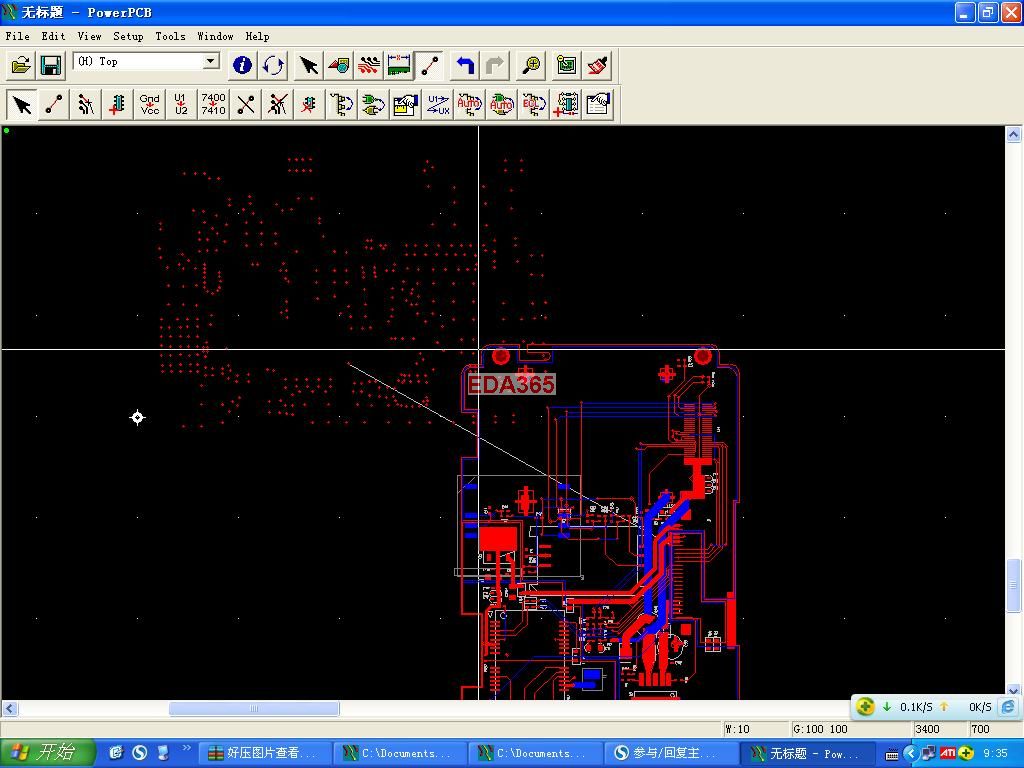
Task: Toggle the Add Connection tool
Action: [54, 104]
